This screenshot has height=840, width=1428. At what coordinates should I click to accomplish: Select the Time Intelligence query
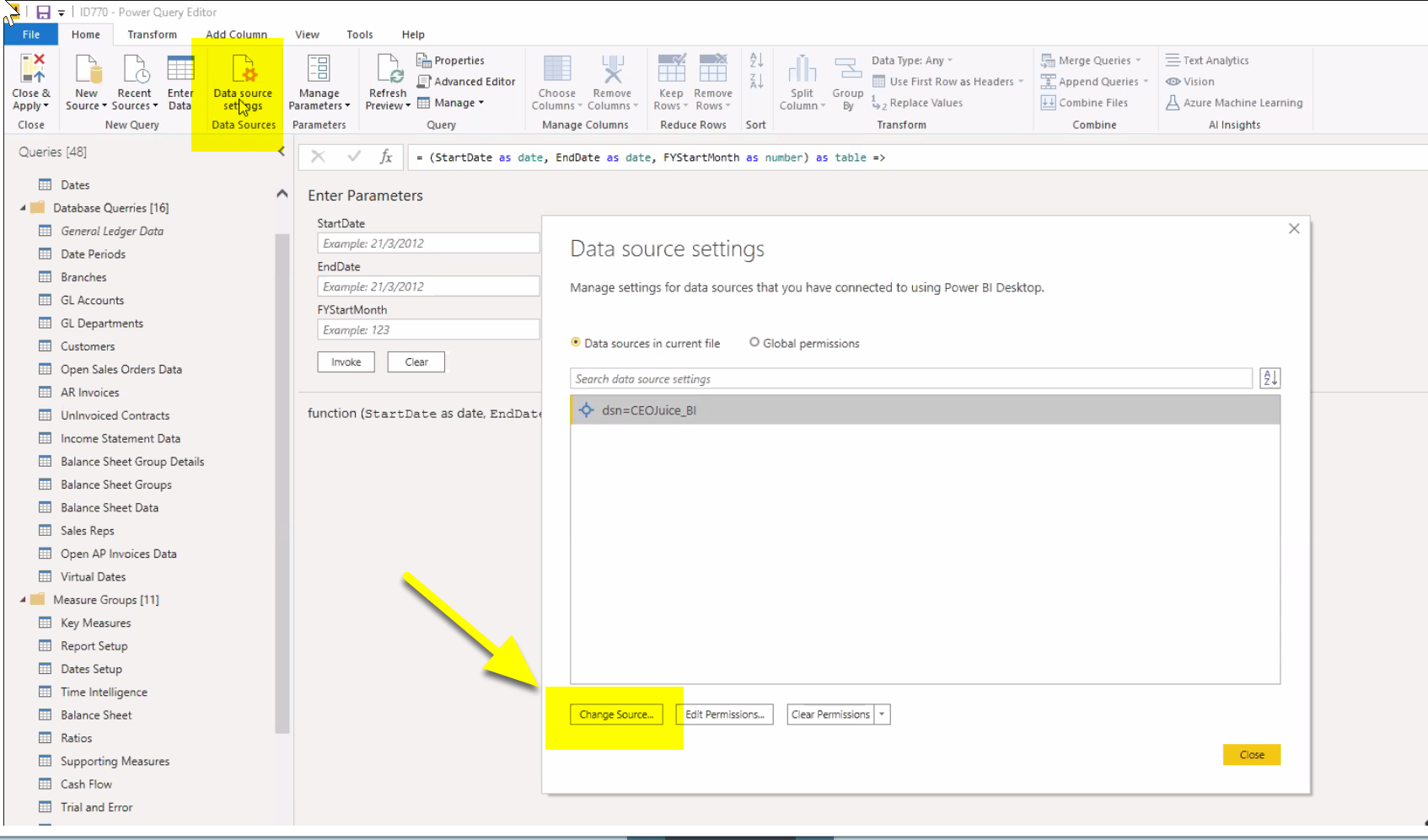coord(104,692)
